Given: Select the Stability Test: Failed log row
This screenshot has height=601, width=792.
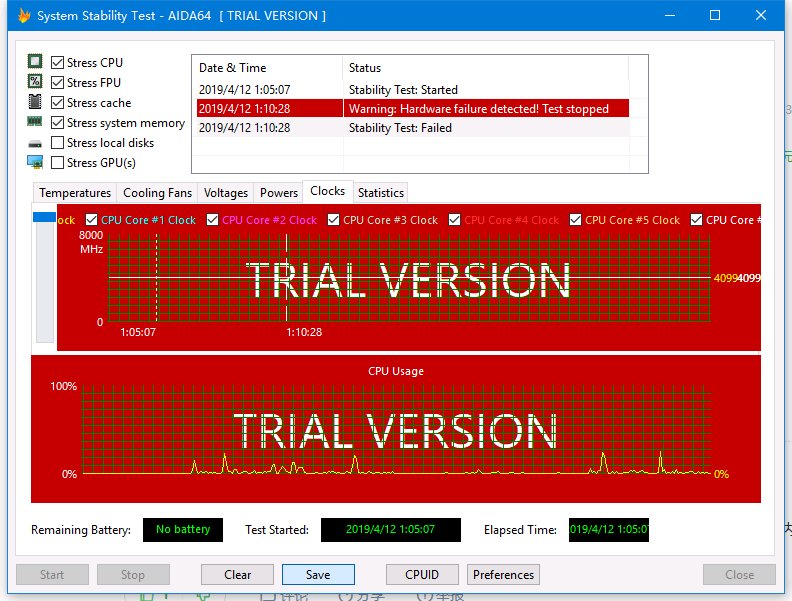Looking at the screenshot, I should [x=413, y=128].
